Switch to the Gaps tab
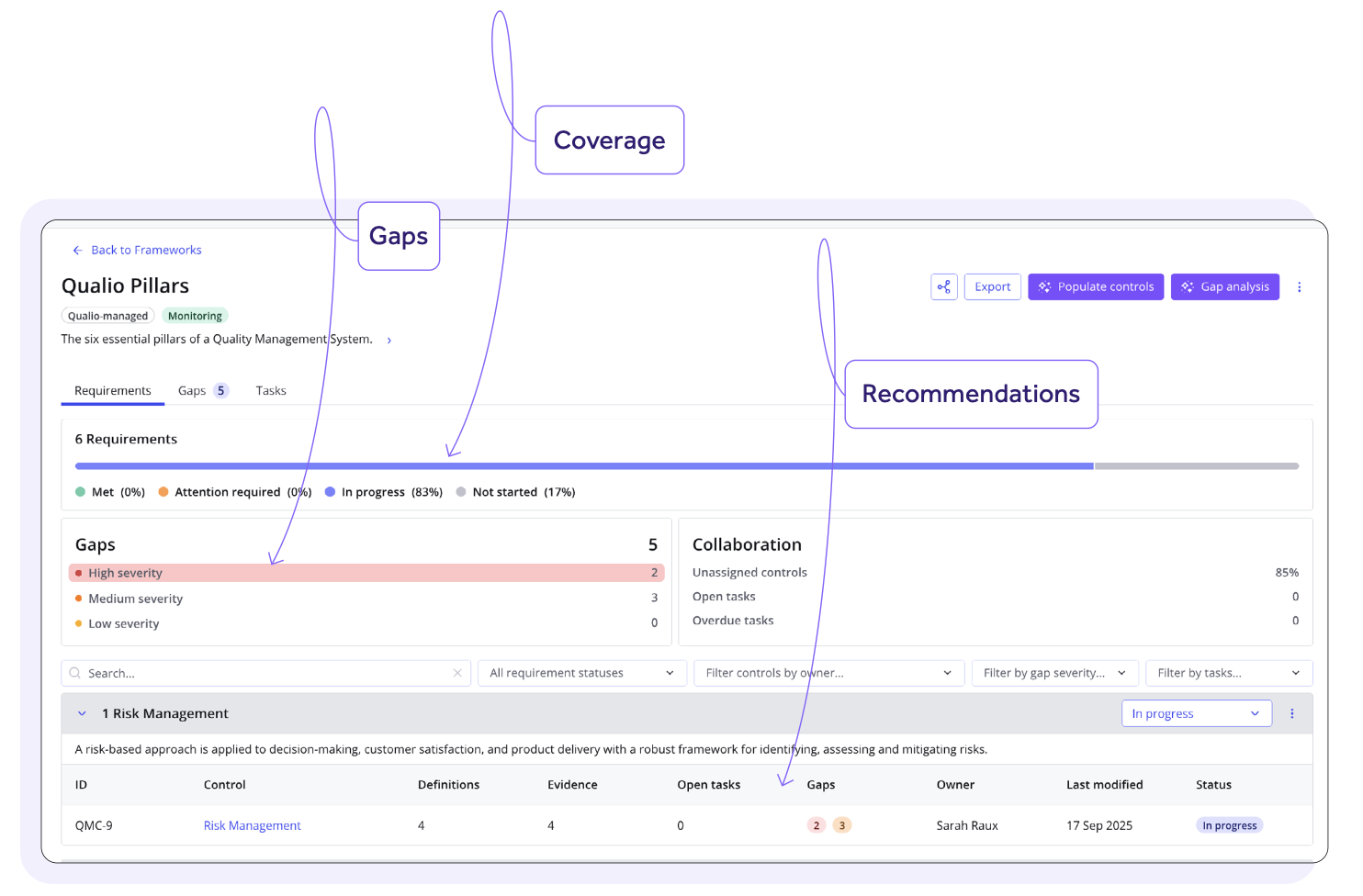The height and width of the screenshot is (896, 1363). 190,390
